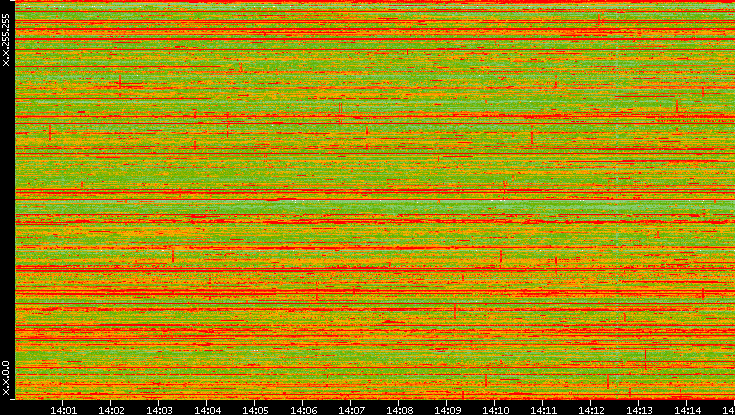Select the 14:04 time tick label
This screenshot has height=415, width=735.
coord(207,410)
